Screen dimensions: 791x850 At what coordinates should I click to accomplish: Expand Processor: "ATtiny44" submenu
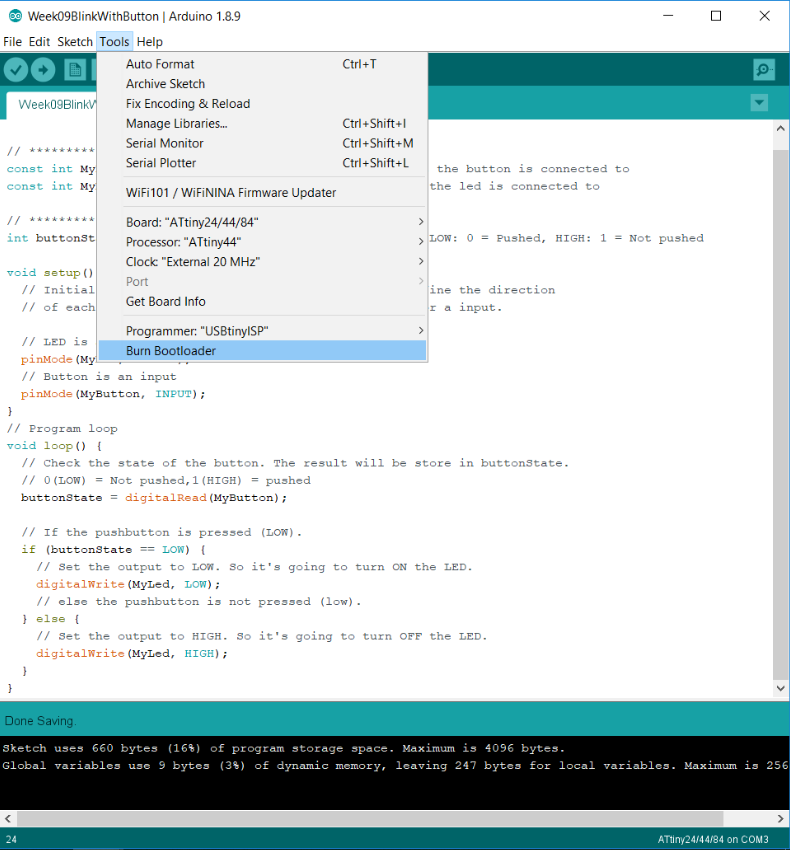tap(262, 242)
